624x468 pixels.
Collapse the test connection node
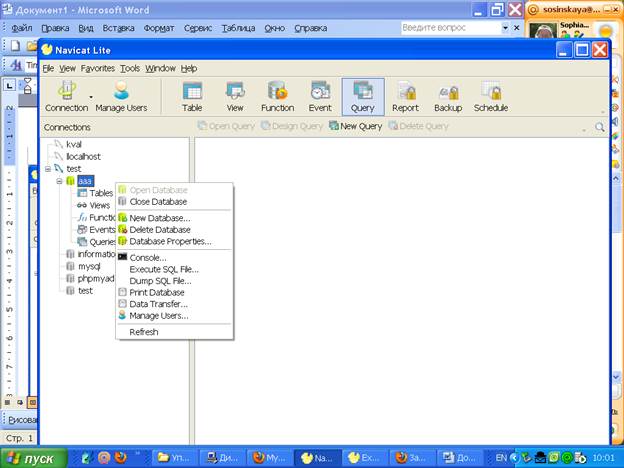click(48, 169)
